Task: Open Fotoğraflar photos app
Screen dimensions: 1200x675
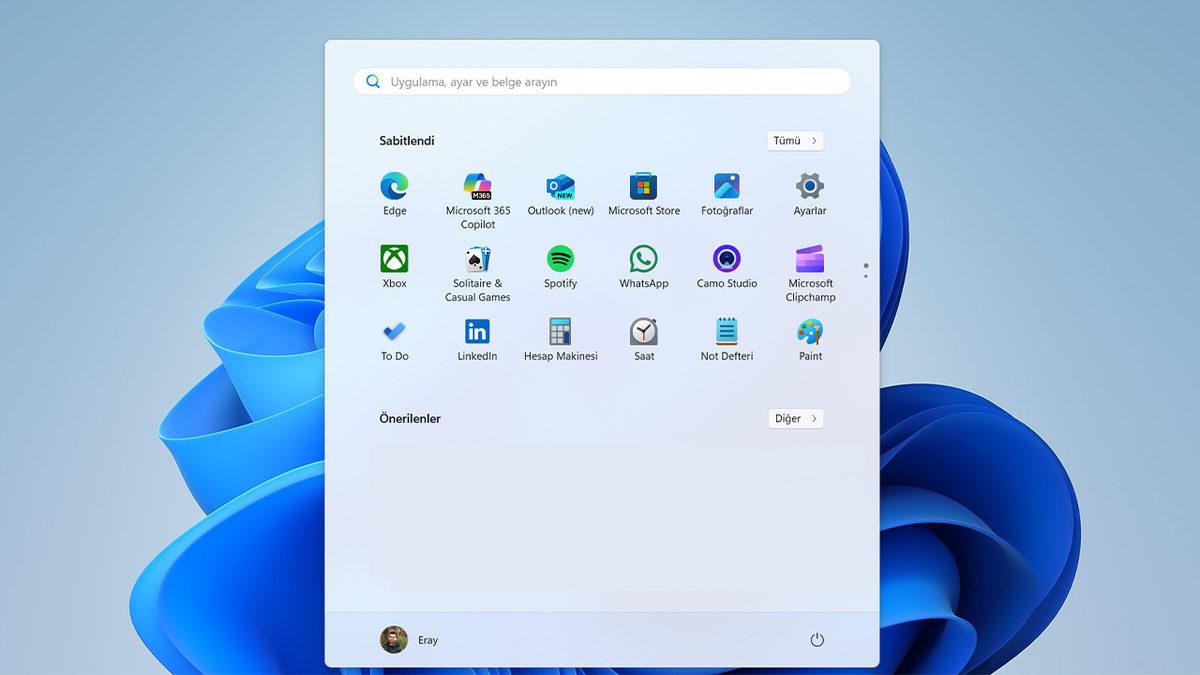Action: pos(727,187)
